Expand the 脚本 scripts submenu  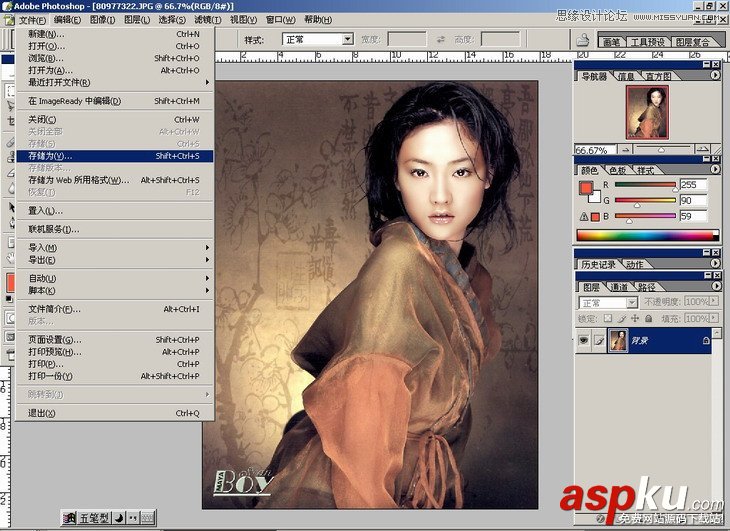(x=115, y=290)
